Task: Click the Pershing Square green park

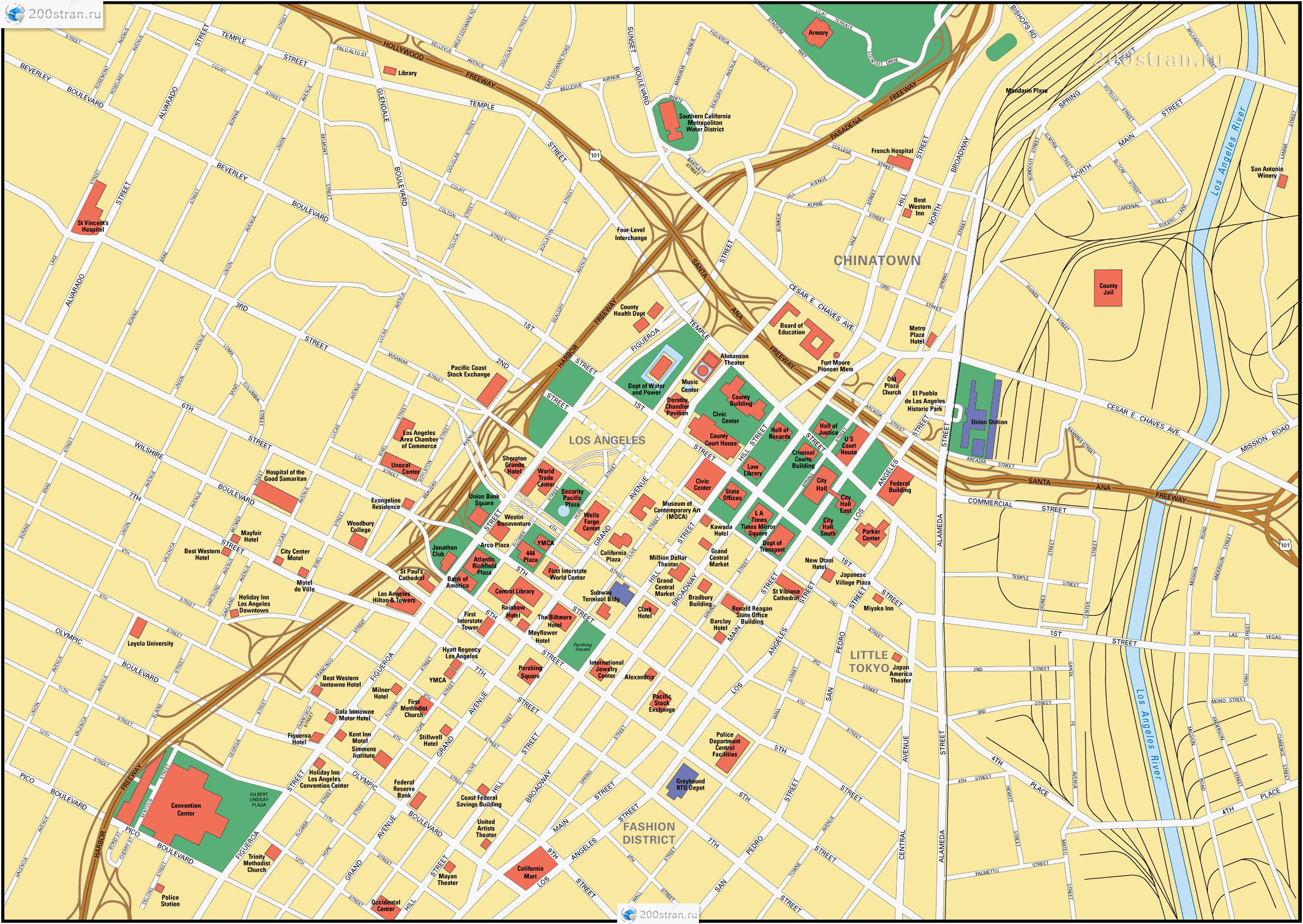Action: pyautogui.click(x=582, y=646)
